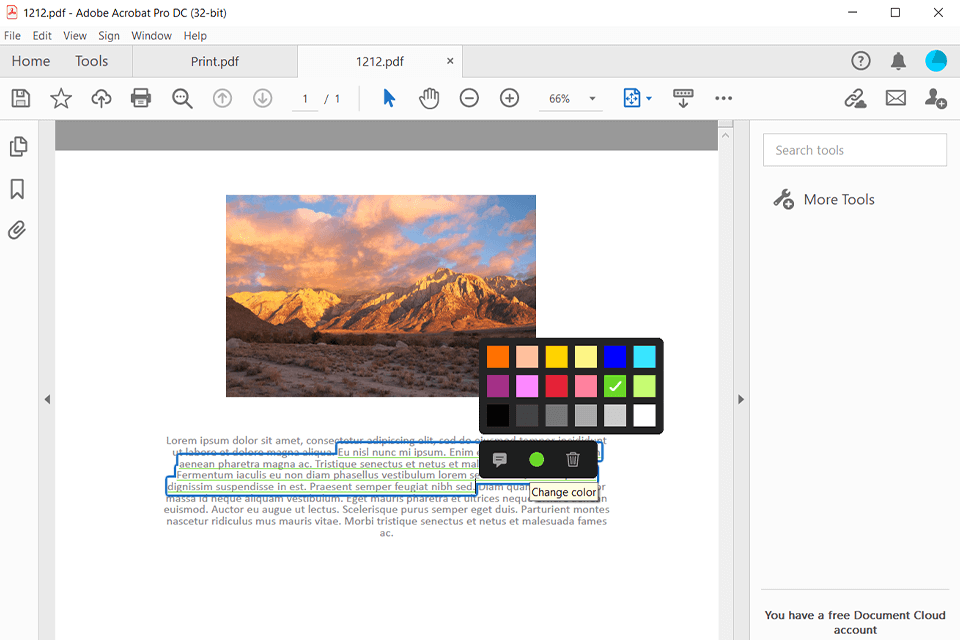Pick the black color swatch

(498, 415)
